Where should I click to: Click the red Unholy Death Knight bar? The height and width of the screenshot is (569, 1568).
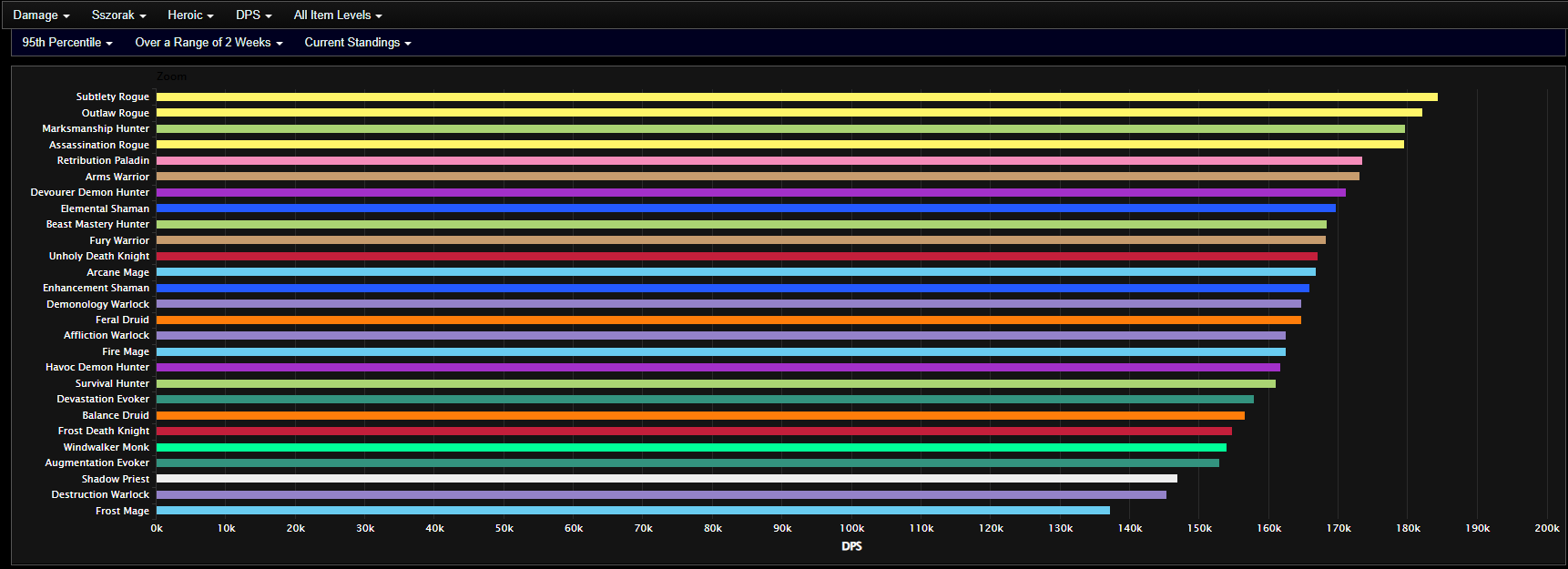[x=737, y=256]
